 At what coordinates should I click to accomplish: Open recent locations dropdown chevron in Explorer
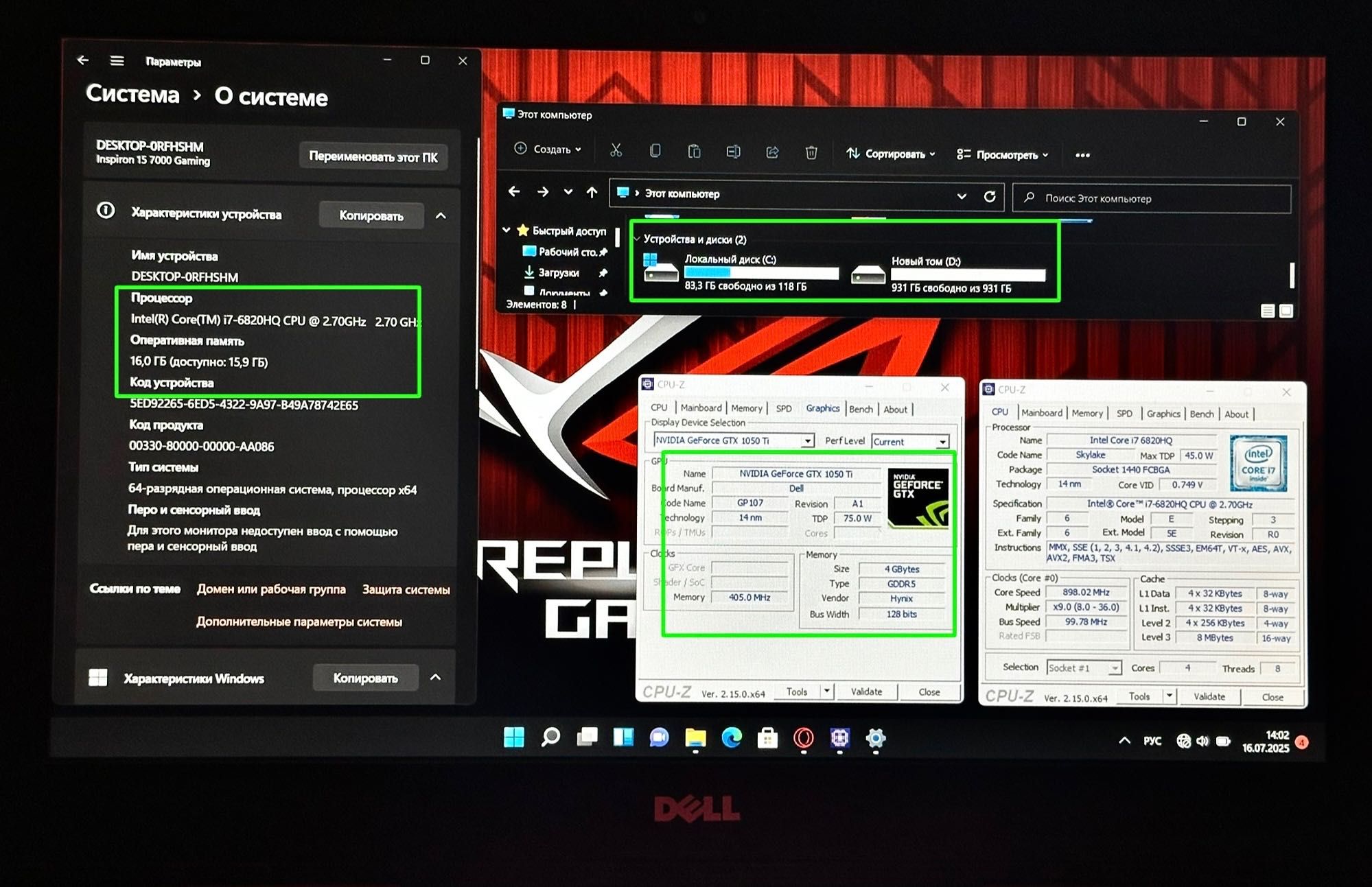[568, 192]
